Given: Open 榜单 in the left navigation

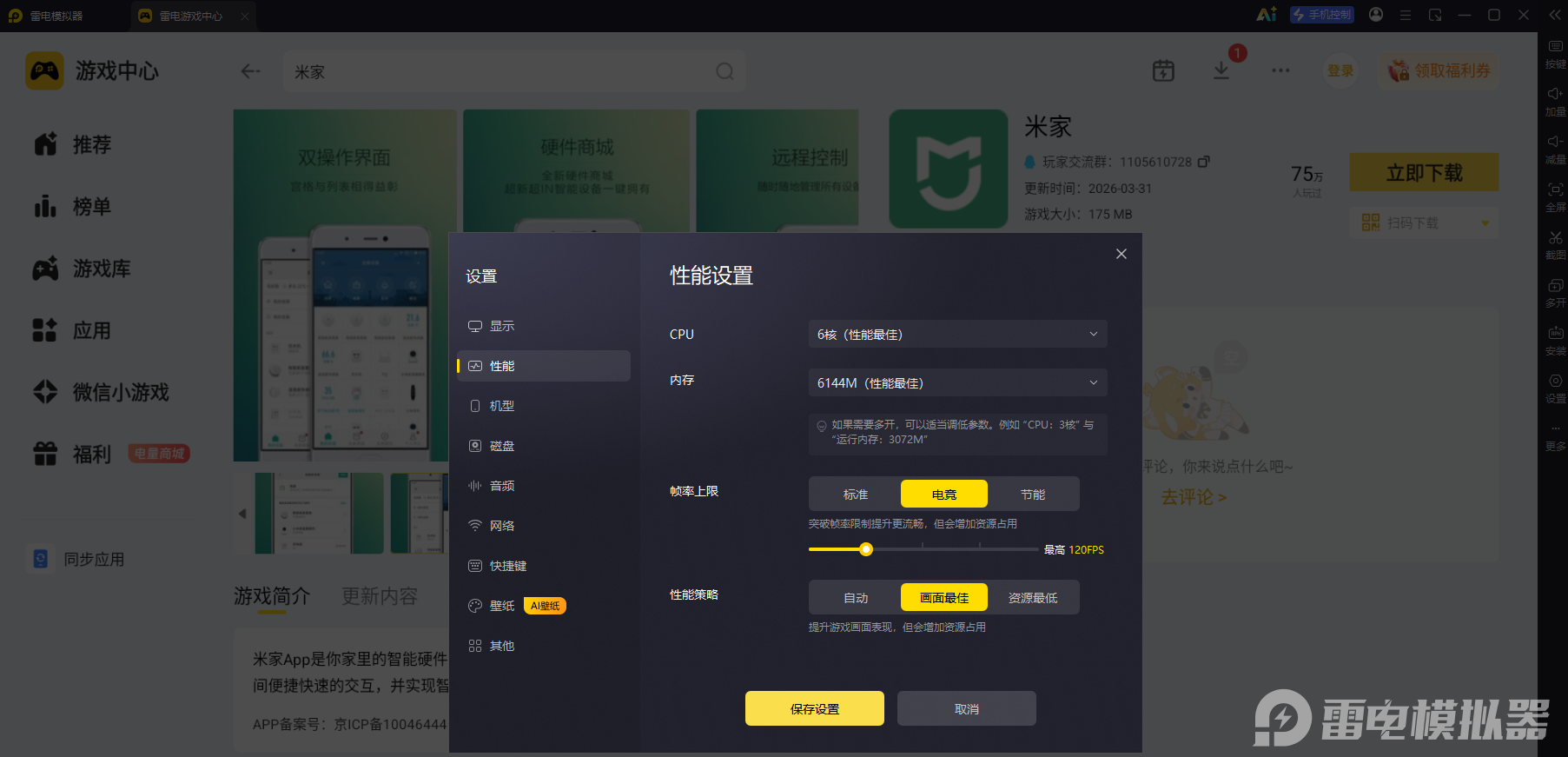Looking at the screenshot, I should 73,207.
